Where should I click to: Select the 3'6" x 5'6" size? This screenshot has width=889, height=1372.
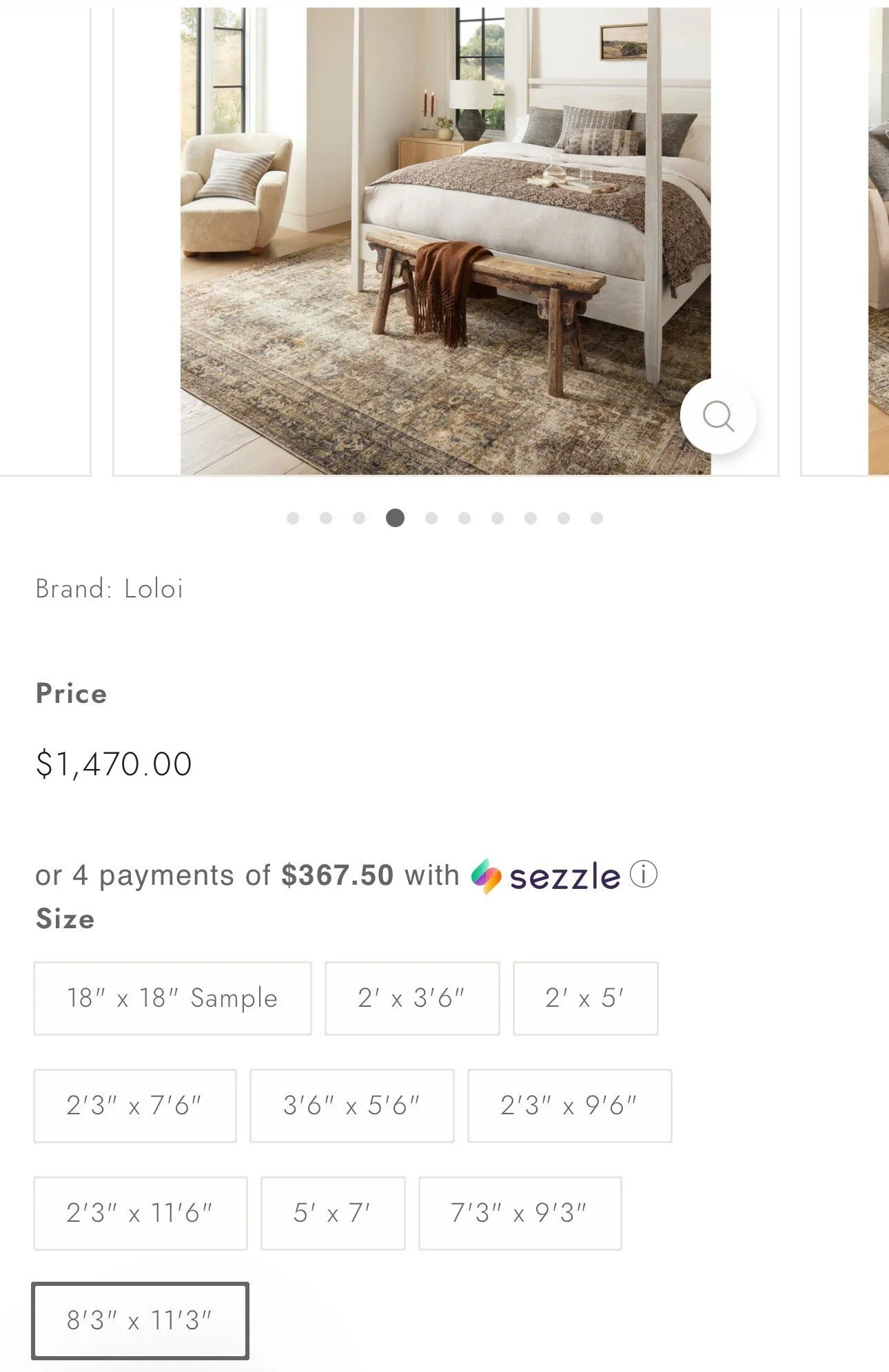coord(352,1104)
